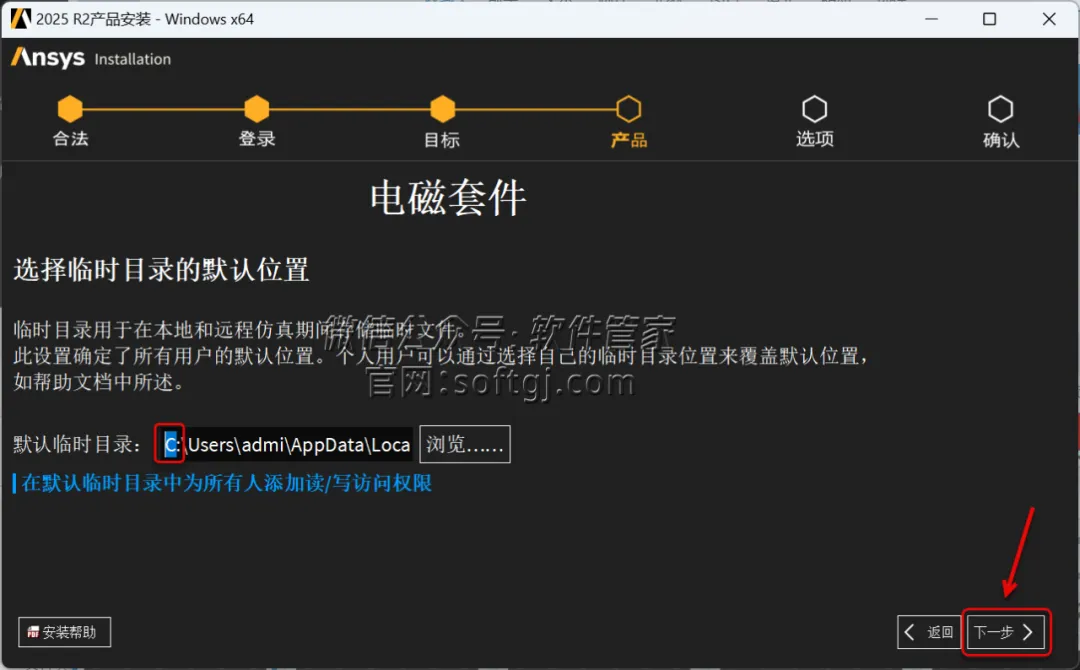
Task: Click the 下一步 (Next) button
Action: (x=1005, y=632)
